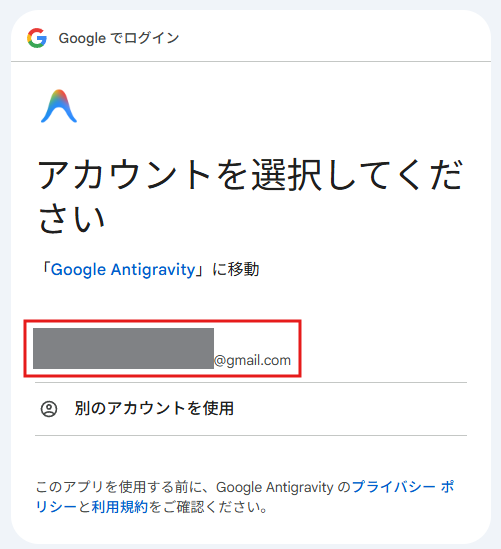501x549 pixels.
Task: Open the Google Antigravity app link
Action: [123, 270]
